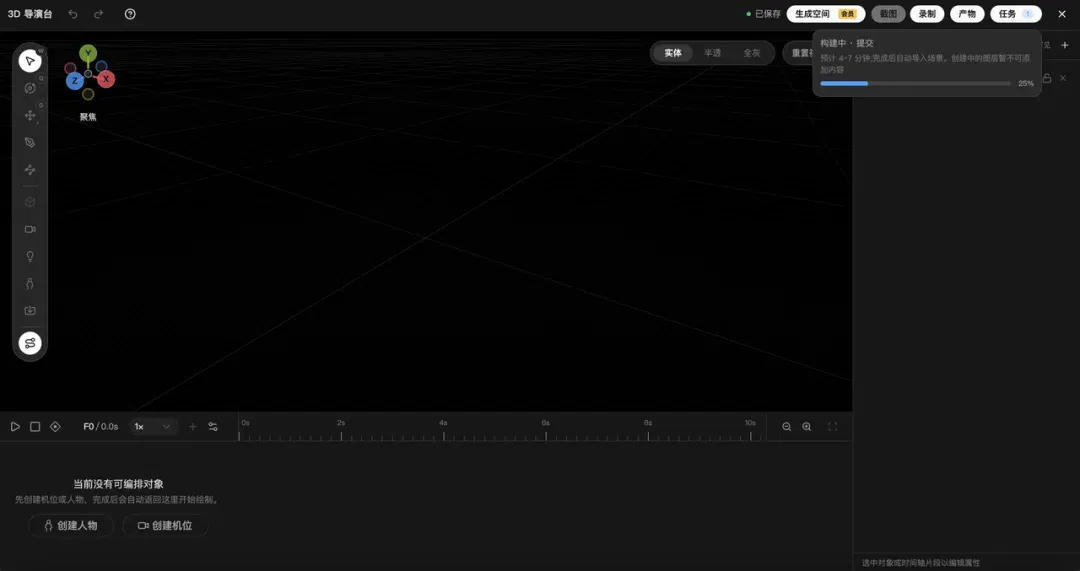Add a light with the bulb icon
Screen dimensions: 1080x571
(x=30, y=256)
